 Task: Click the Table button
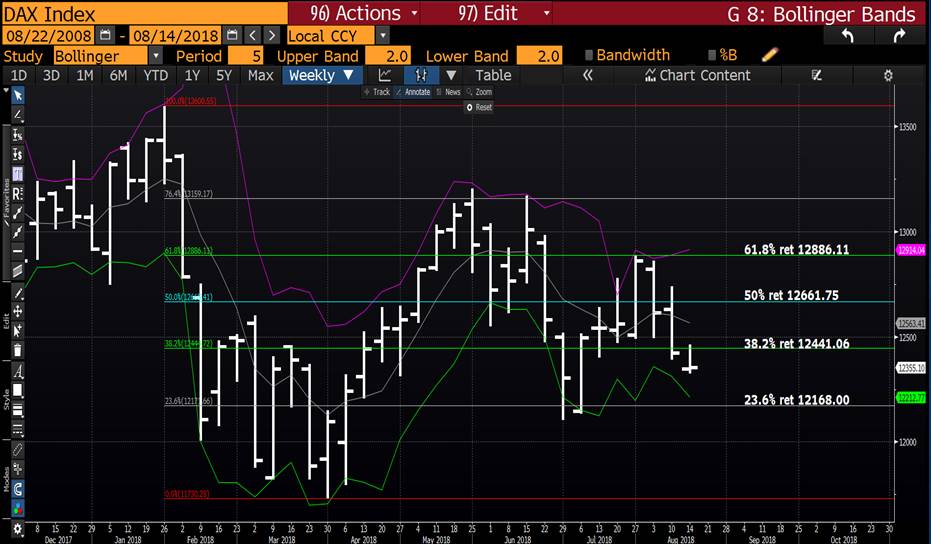click(x=493, y=75)
